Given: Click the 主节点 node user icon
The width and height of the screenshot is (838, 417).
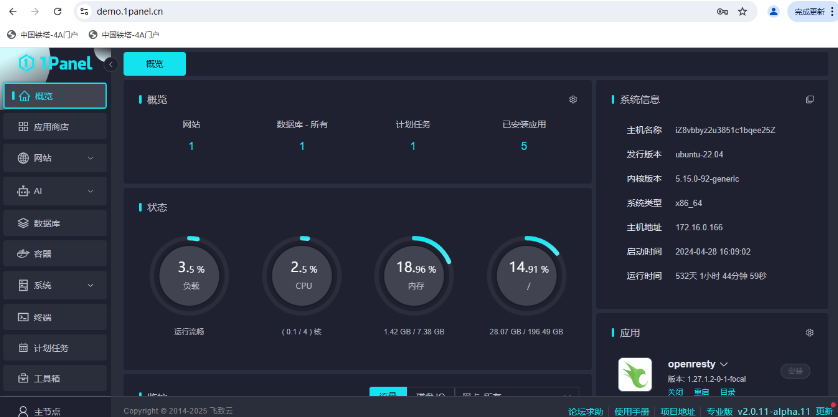Looking at the screenshot, I should coord(23,411).
